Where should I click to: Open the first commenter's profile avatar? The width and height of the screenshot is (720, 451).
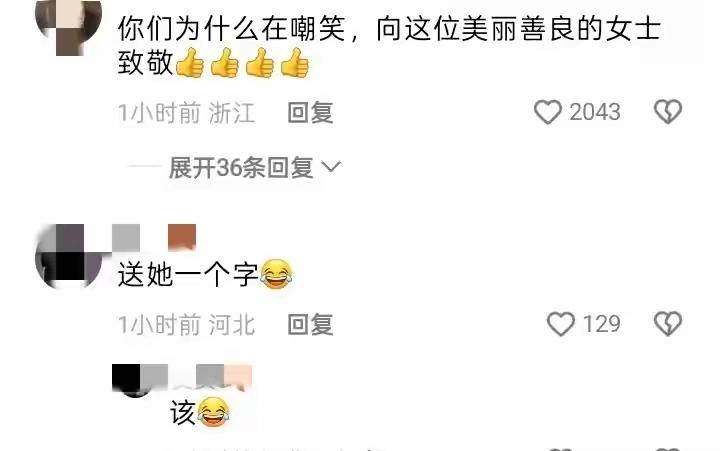pos(69,28)
